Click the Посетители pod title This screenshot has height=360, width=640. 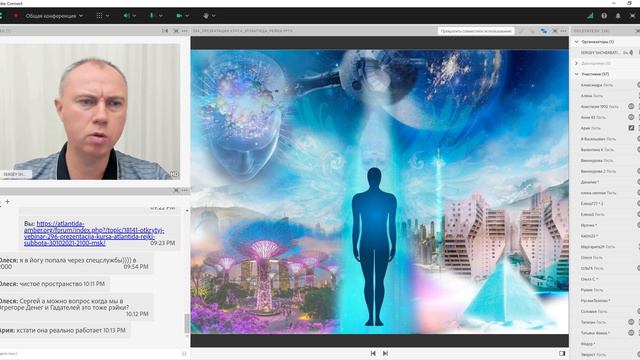tap(592, 31)
